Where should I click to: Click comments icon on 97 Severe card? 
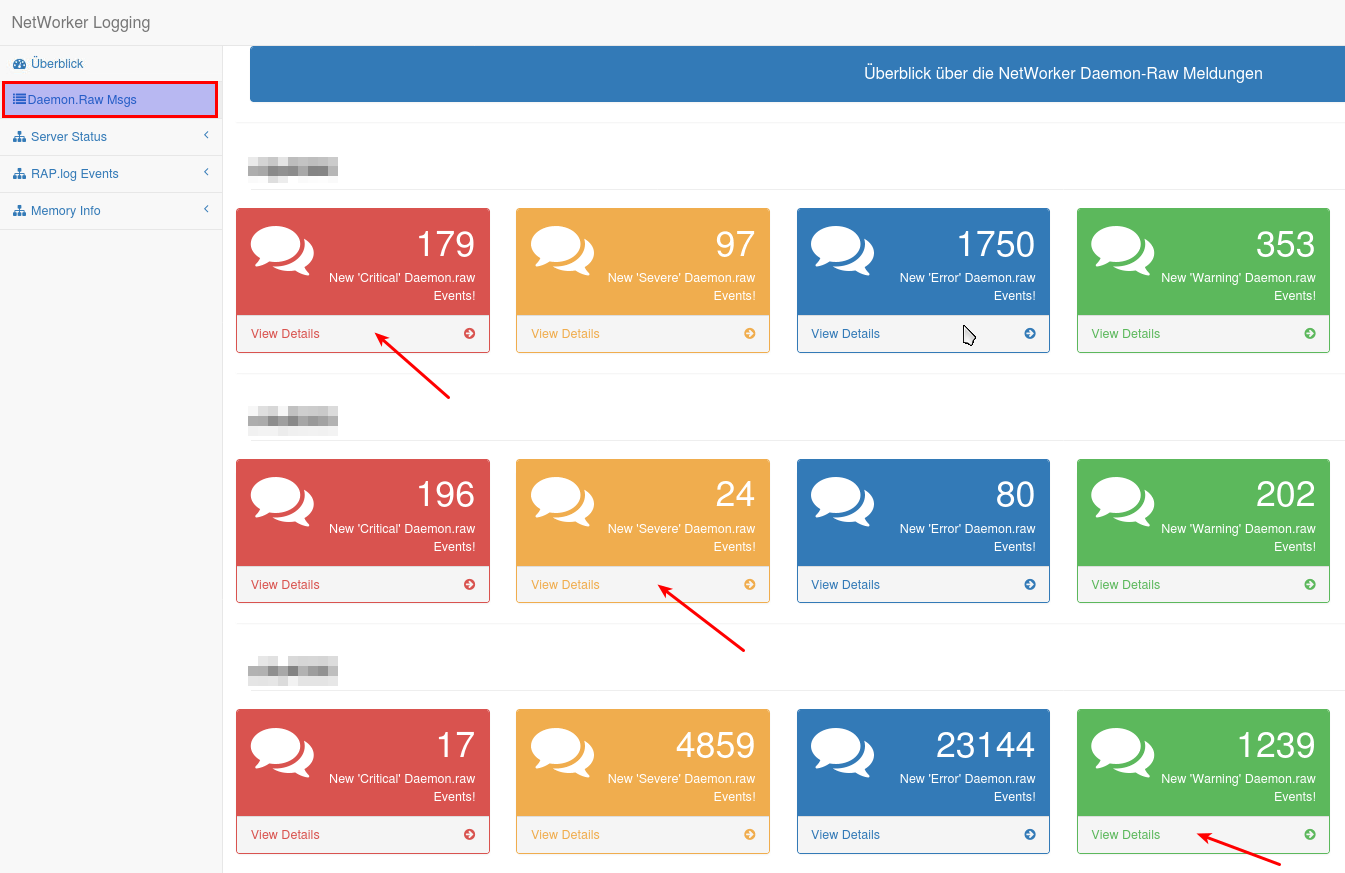pos(562,250)
